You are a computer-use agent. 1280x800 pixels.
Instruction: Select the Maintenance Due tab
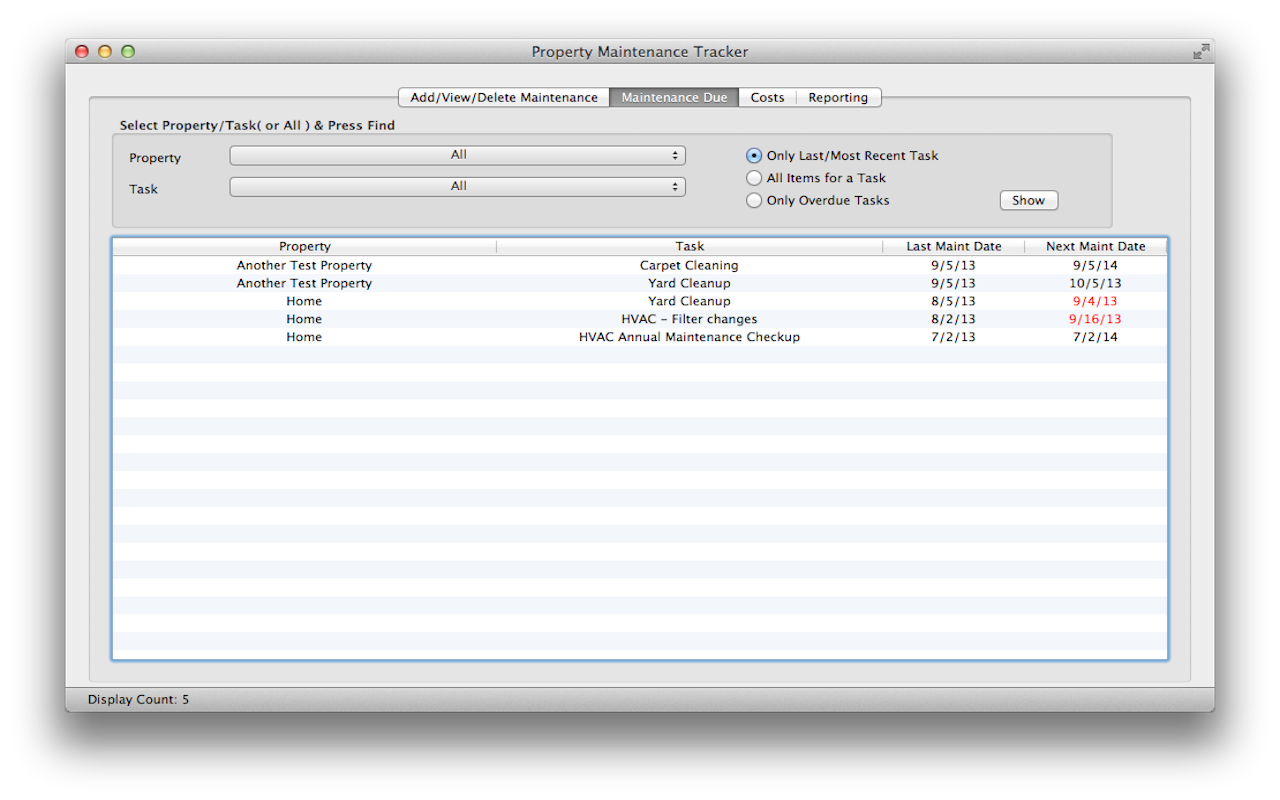pyautogui.click(x=673, y=97)
